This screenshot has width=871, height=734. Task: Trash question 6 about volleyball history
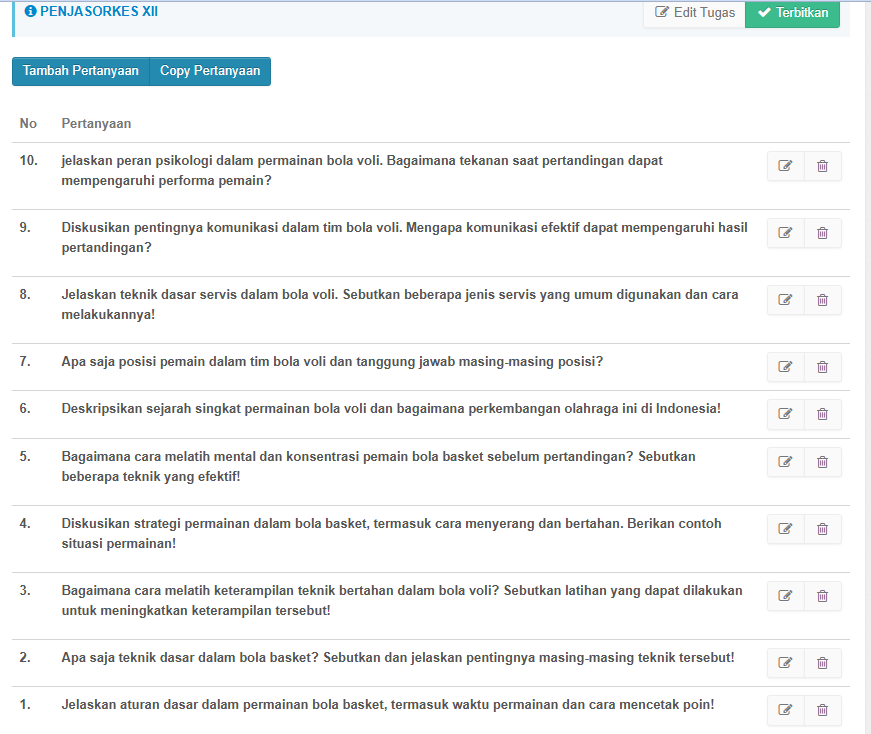pos(822,414)
